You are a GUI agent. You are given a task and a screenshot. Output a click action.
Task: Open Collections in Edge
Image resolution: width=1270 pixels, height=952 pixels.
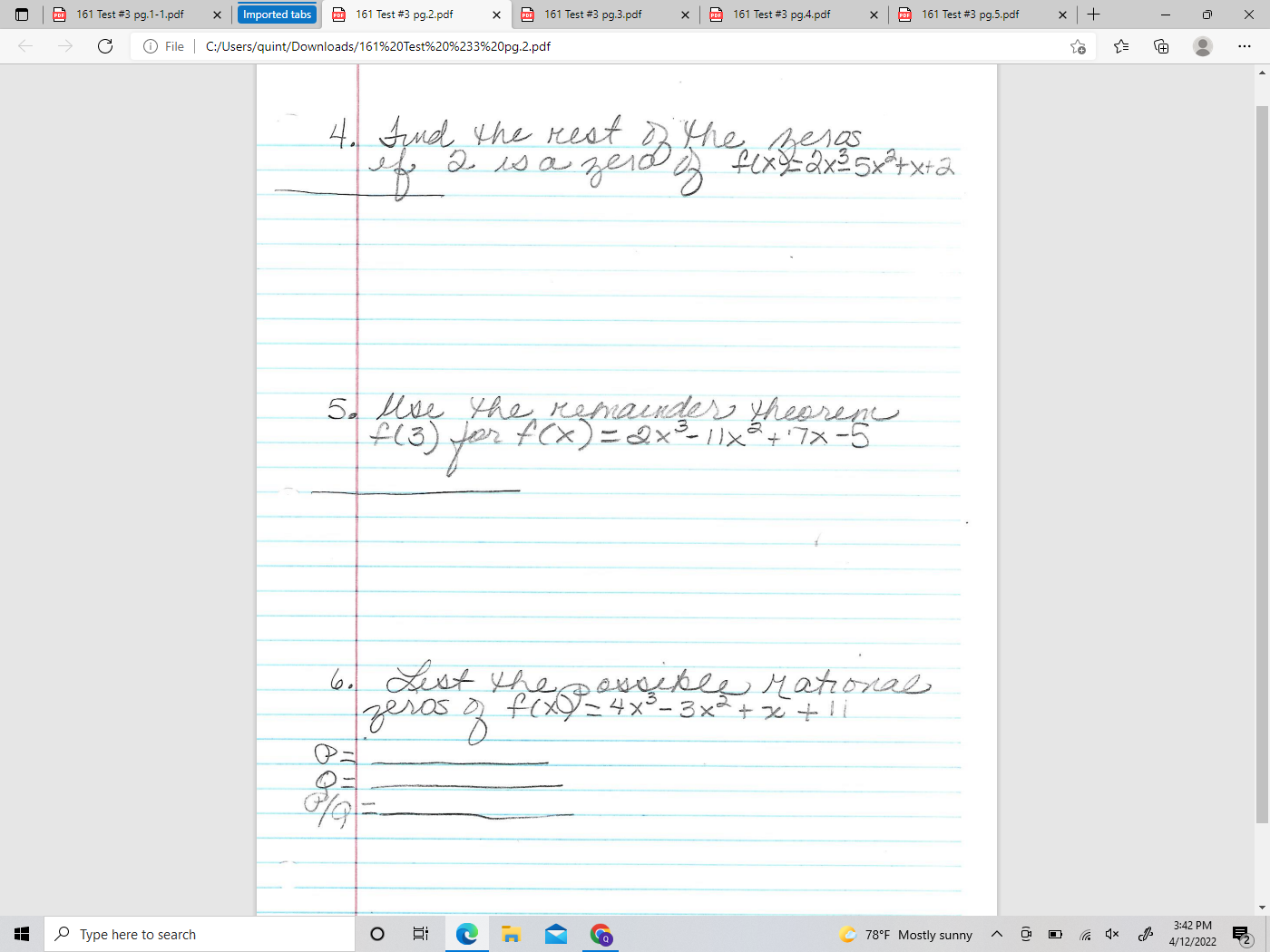pos(1161,45)
